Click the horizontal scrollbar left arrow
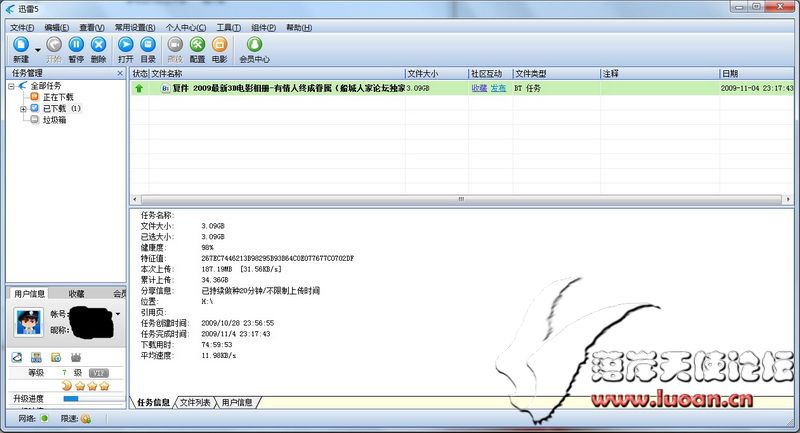The width and height of the screenshot is (800, 433). (x=135, y=199)
